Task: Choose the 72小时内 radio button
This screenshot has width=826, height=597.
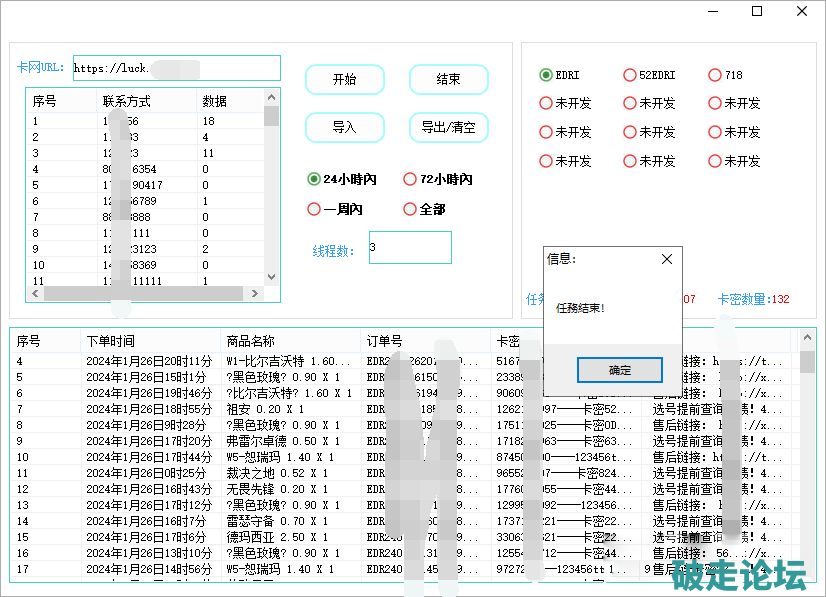Action: [410, 180]
